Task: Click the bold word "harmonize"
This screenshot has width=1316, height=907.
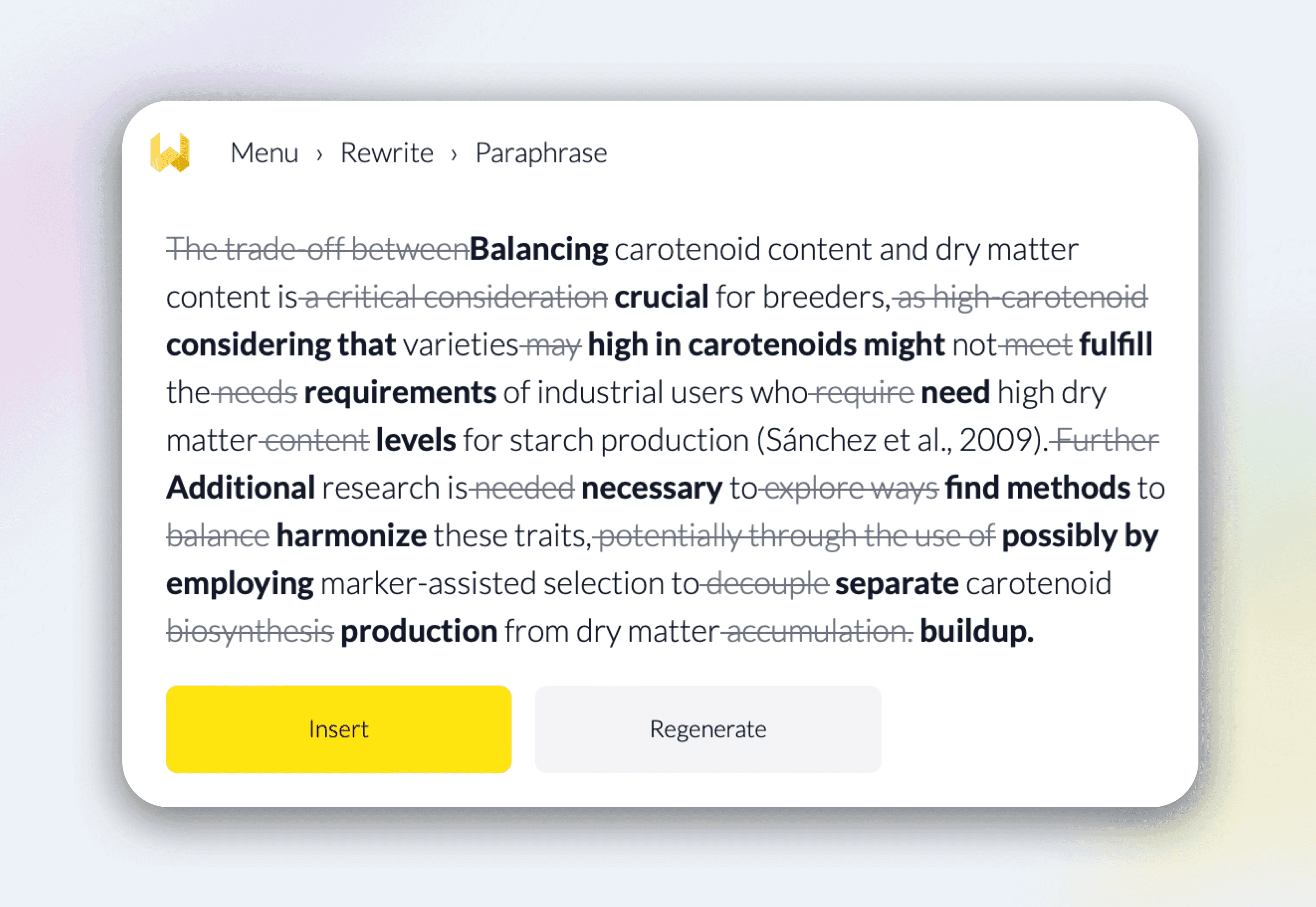Action: pyautogui.click(x=351, y=536)
